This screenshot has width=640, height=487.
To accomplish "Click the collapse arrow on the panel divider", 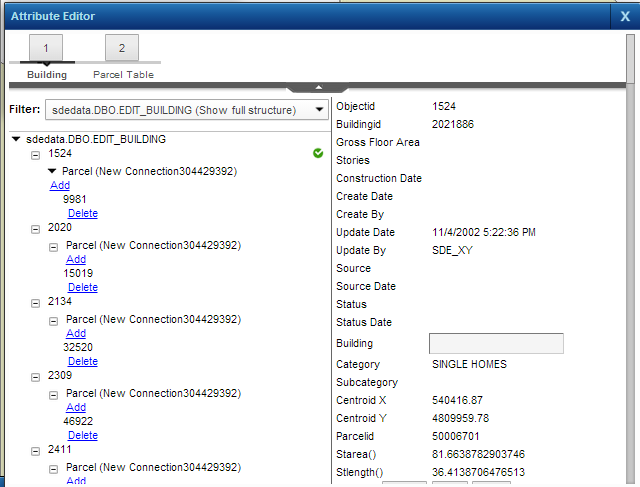I will [x=317, y=88].
